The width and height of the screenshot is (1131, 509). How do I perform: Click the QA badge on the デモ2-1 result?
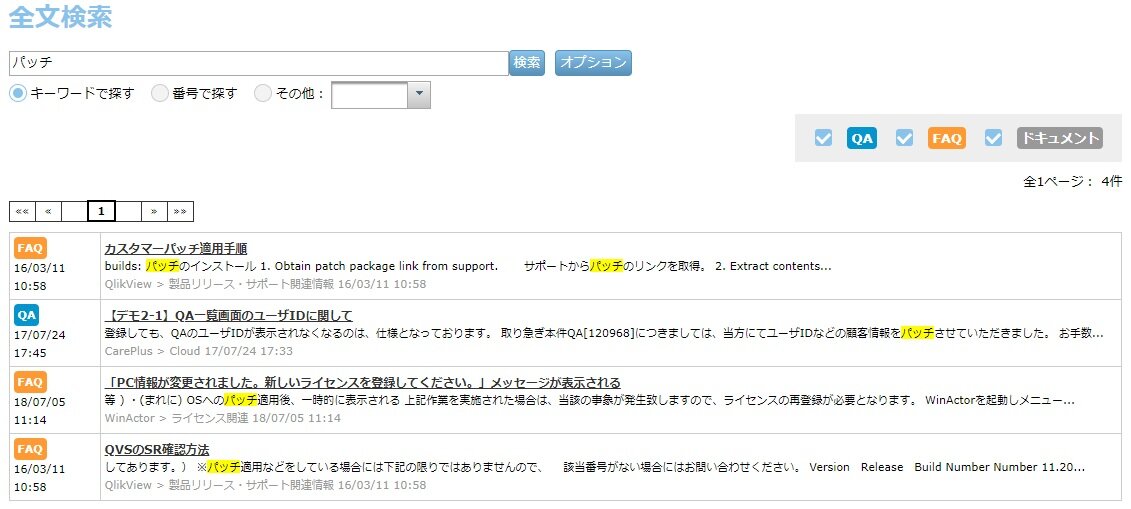click(x=27, y=315)
